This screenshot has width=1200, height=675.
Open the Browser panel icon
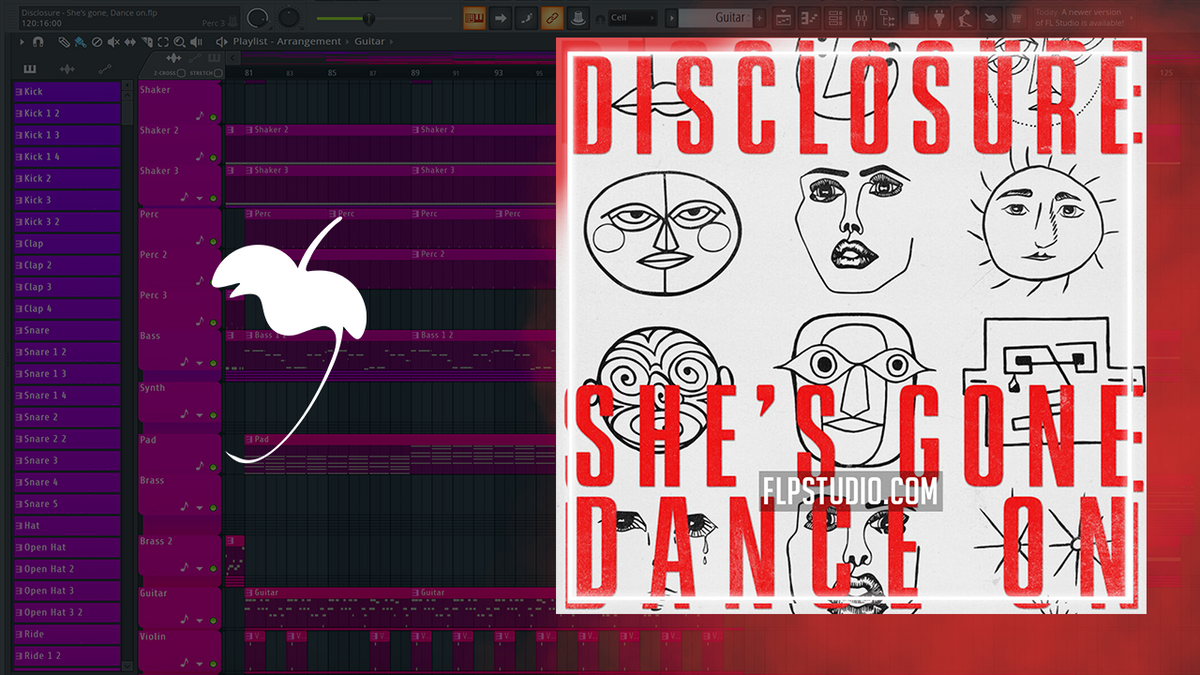[889, 16]
